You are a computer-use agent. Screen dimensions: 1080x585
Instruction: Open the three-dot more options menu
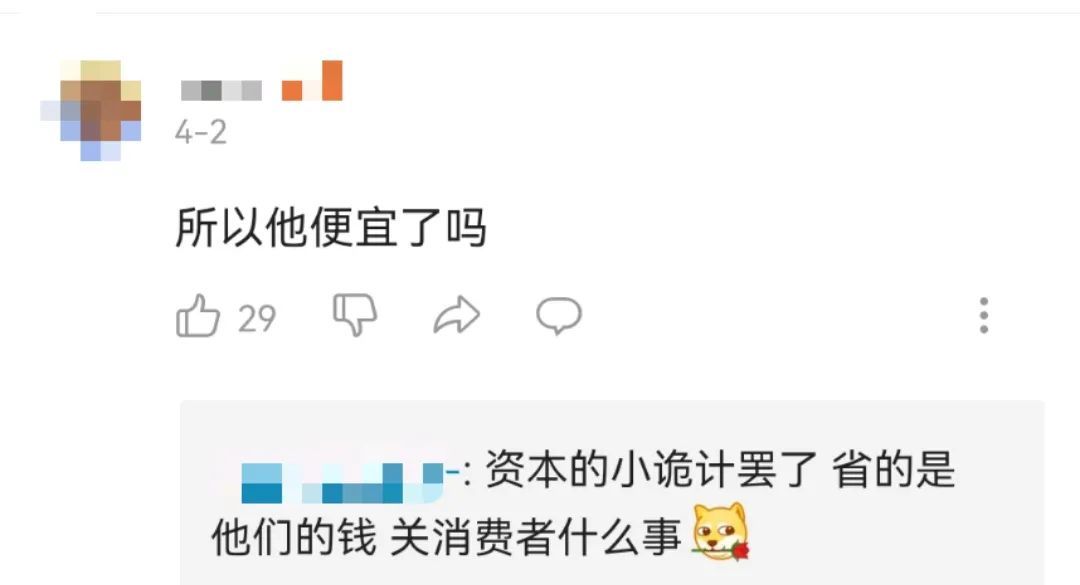984,316
